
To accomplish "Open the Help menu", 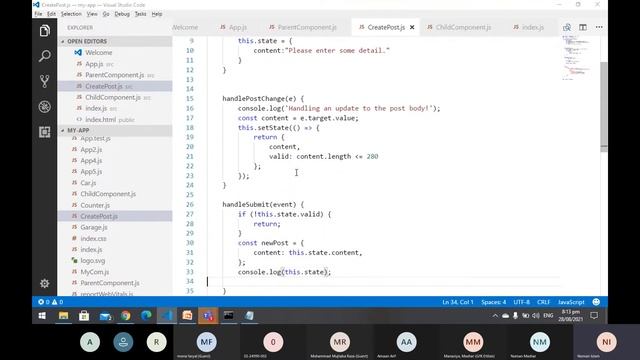I will click(x=157, y=14).
